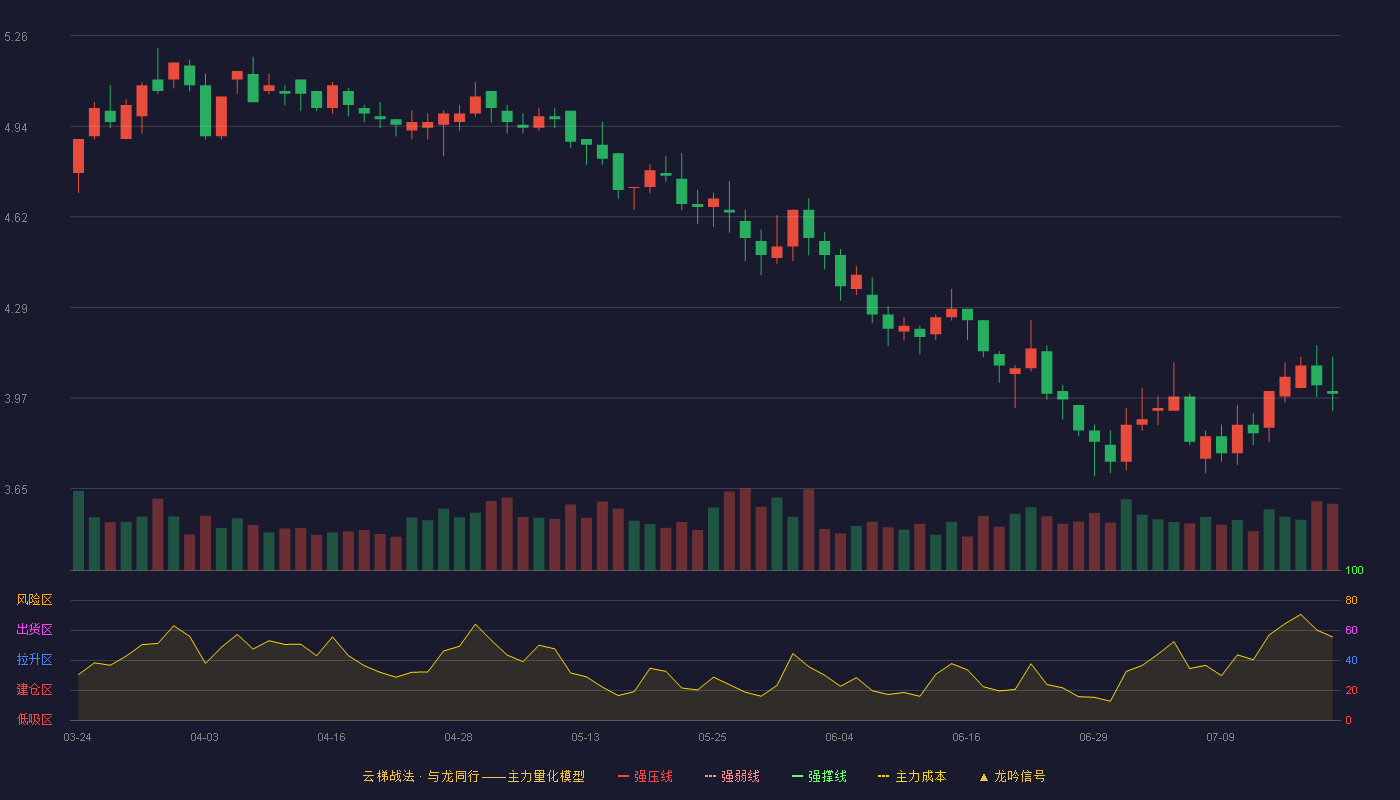Click the 3.65 price axis label

tap(16, 490)
